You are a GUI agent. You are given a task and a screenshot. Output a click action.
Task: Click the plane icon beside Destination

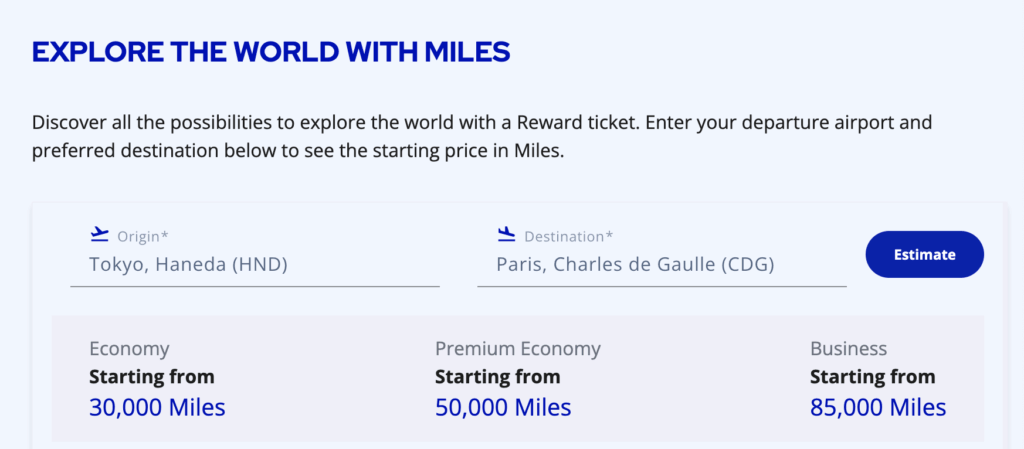coord(506,235)
